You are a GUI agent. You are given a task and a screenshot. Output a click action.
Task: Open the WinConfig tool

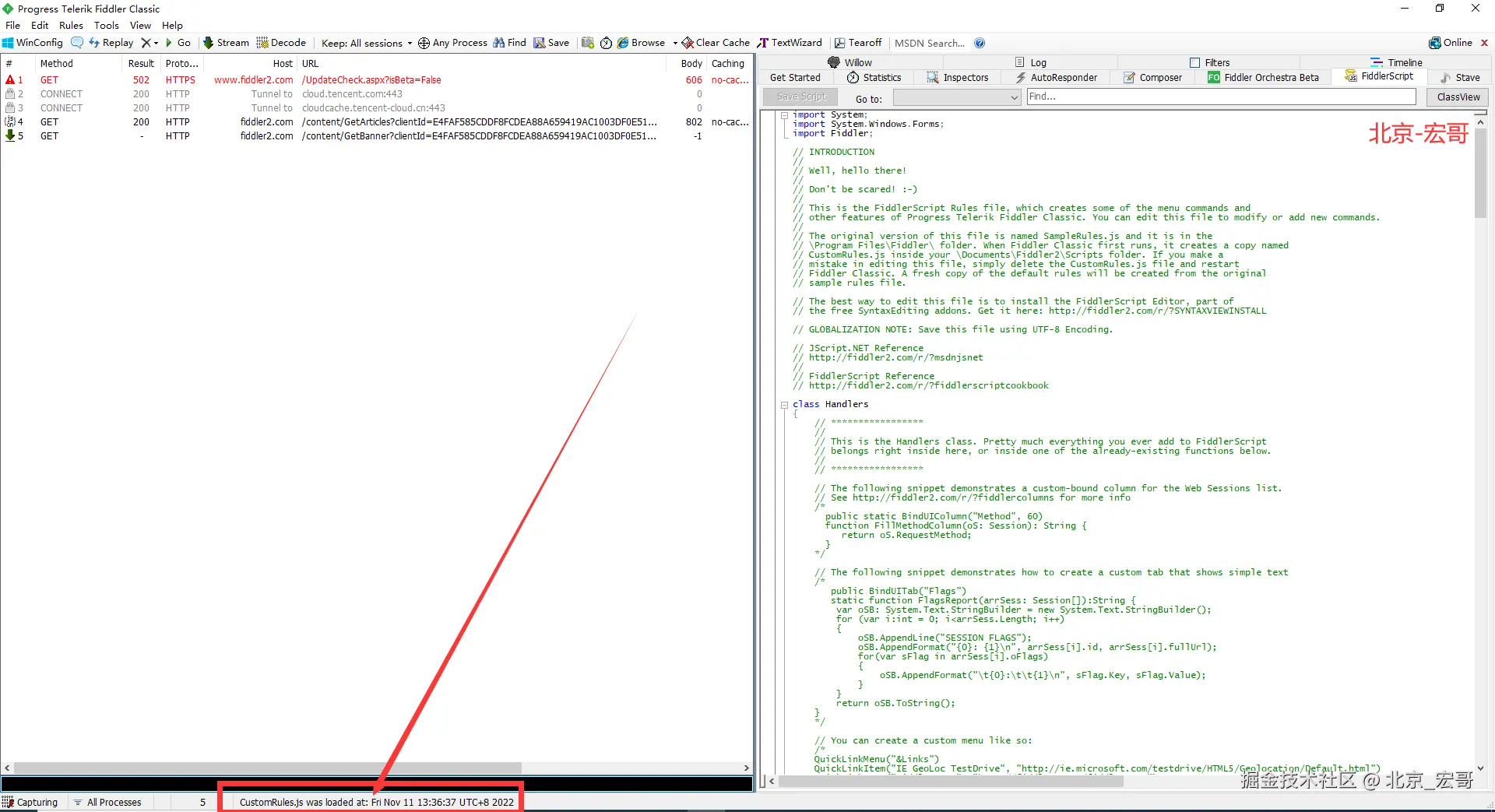coord(33,43)
